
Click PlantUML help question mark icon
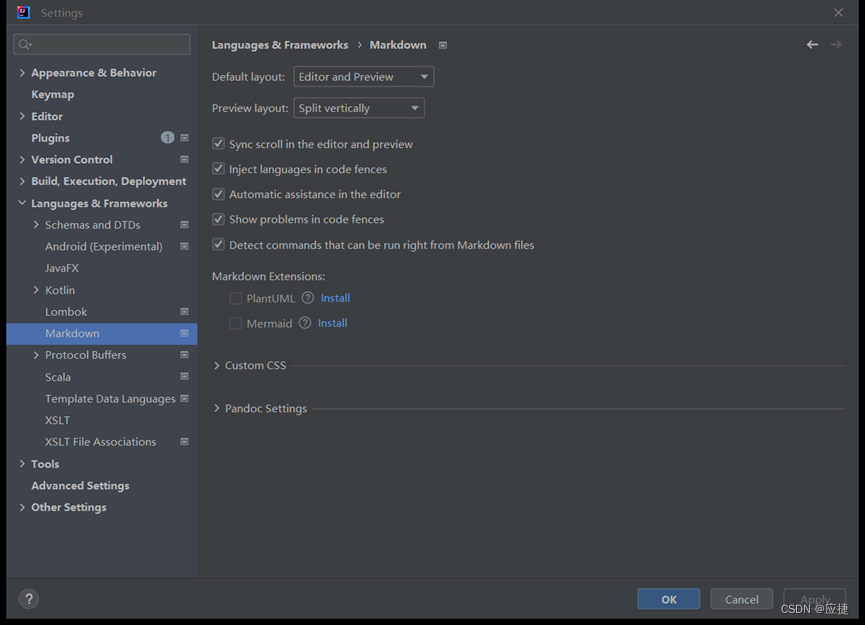coord(308,298)
